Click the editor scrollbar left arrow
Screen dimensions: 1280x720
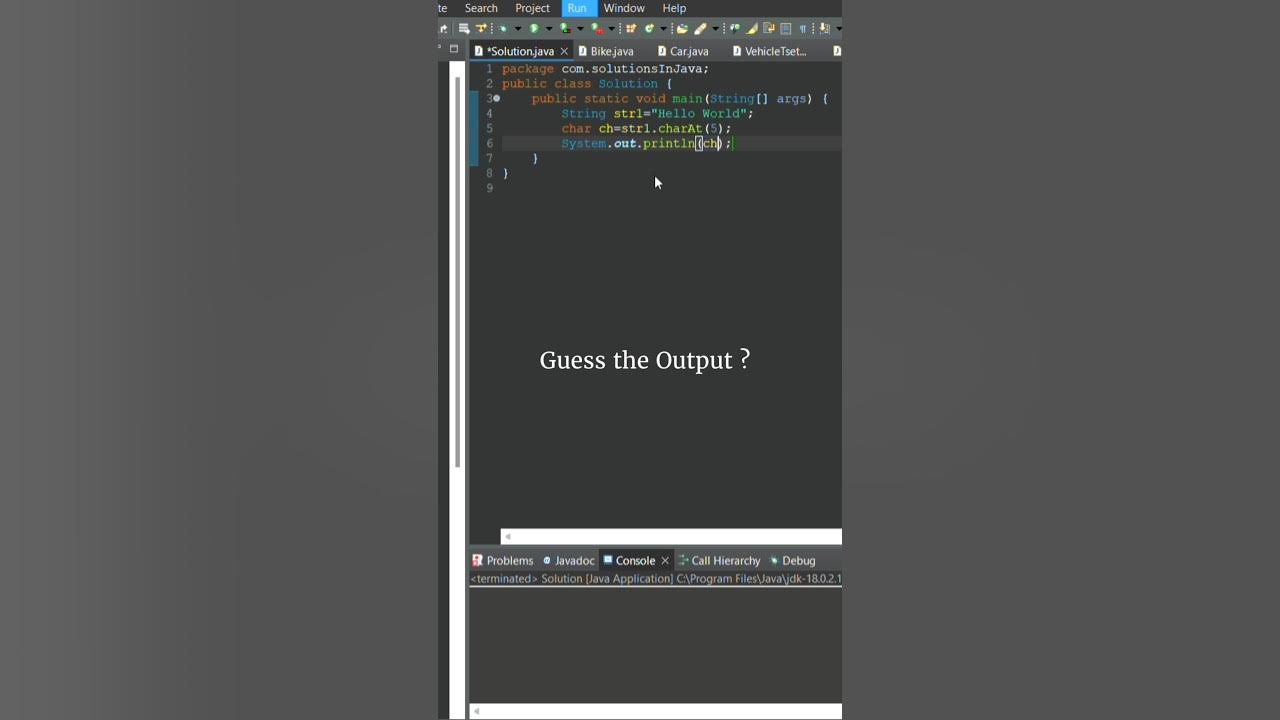pos(507,537)
